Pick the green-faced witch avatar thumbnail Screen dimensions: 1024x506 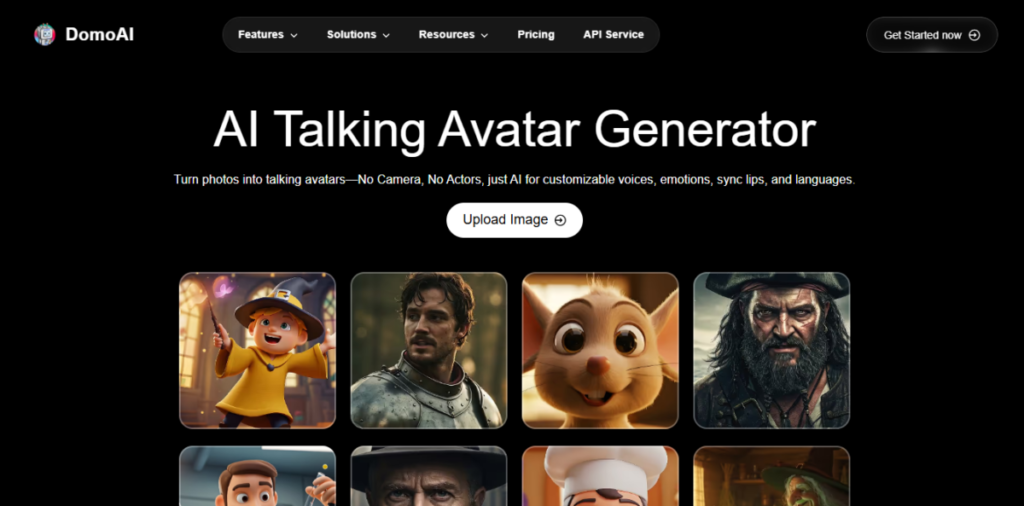point(771,477)
